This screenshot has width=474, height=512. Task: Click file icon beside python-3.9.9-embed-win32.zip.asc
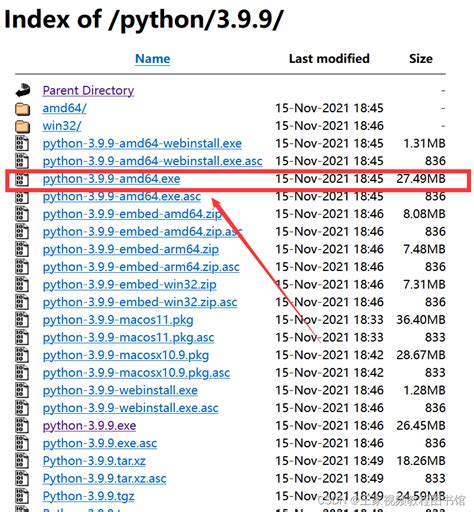(22, 302)
